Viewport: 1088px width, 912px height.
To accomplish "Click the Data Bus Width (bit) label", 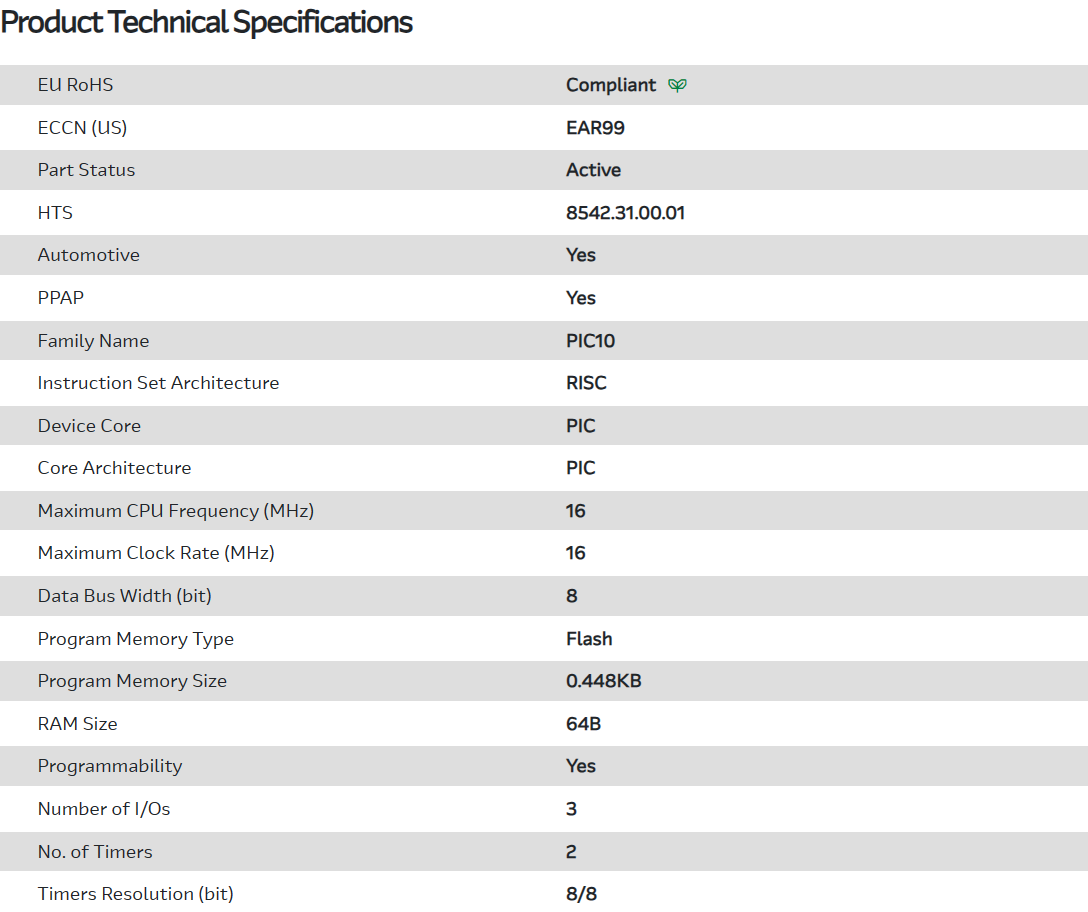I will point(124,596).
